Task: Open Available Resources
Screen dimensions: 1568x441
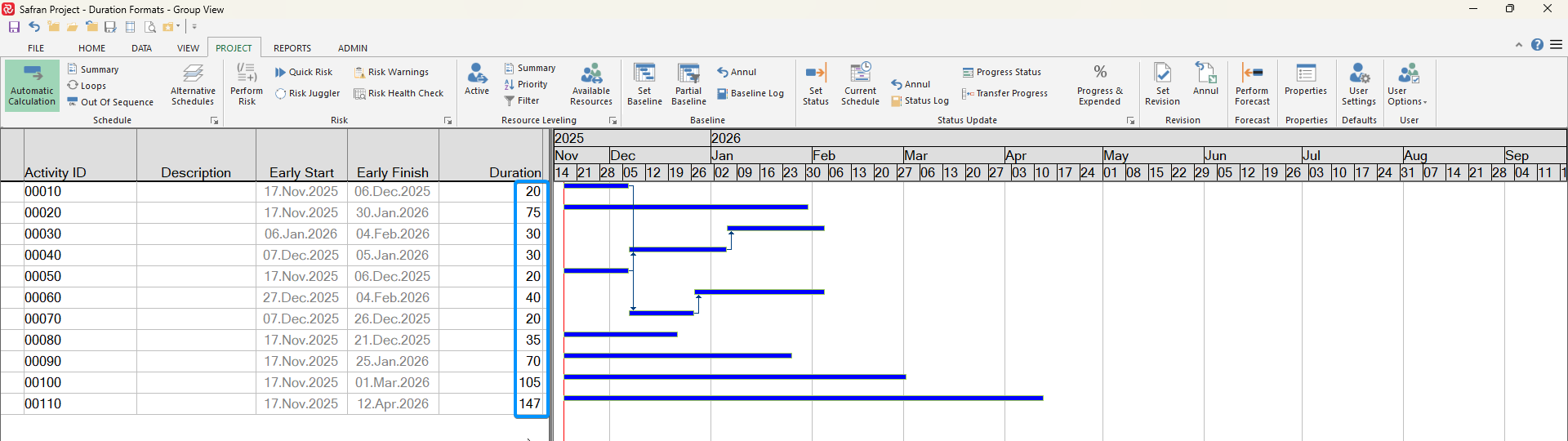Action: pos(591,85)
